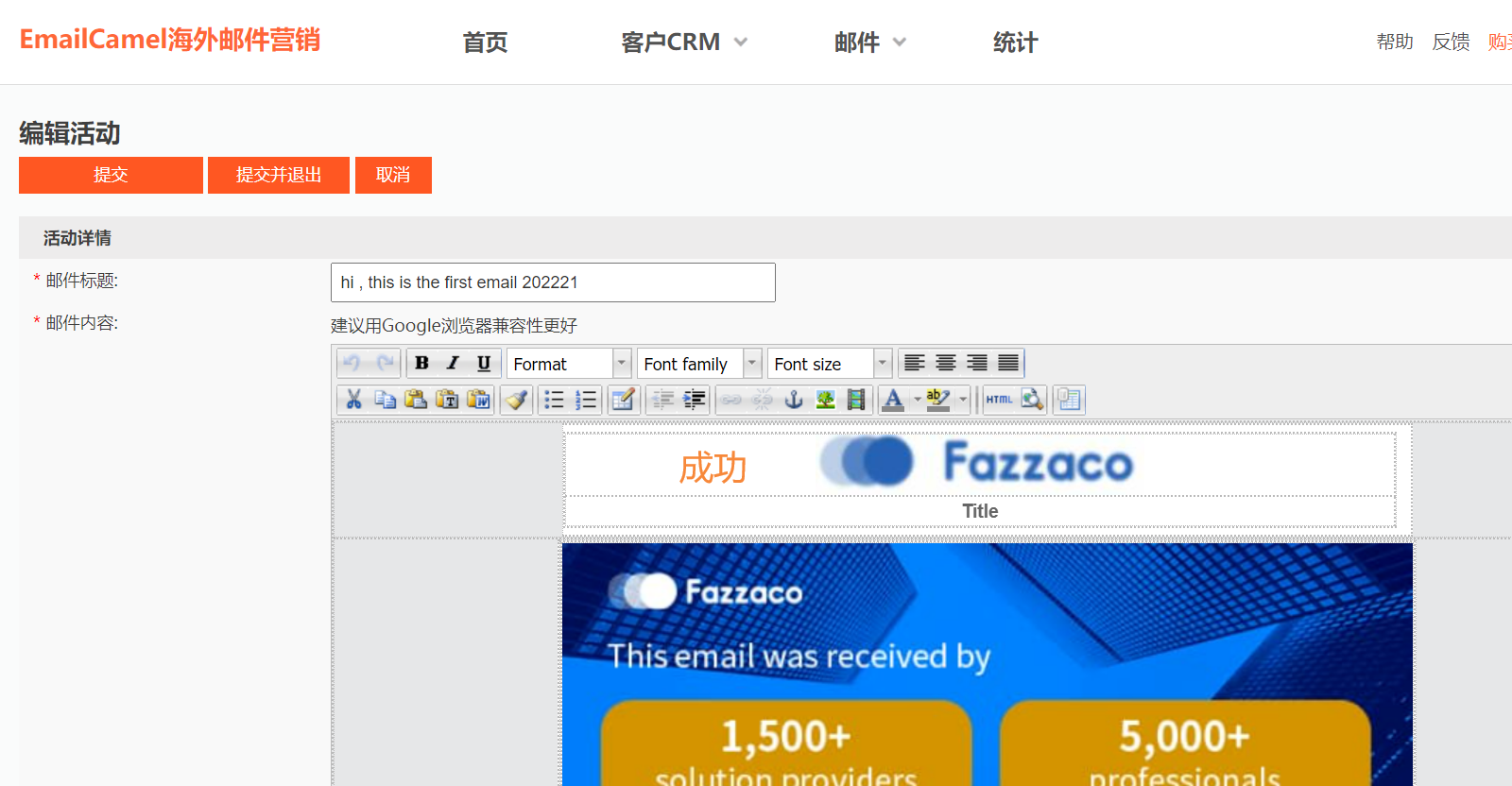Click the 反馈 link
The width and height of the screenshot is (1512, 786).
point(1451,42)
